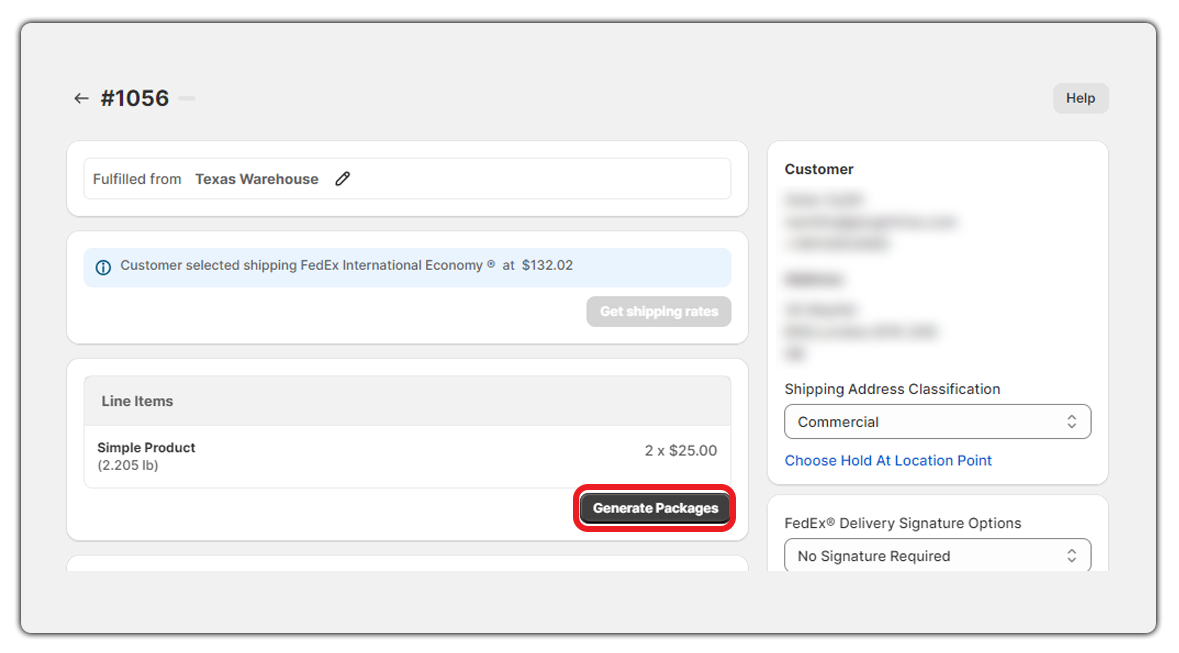Screen dimensions: 1179x653
Task: Click the Fulfilled from label
Action: (x=137, y=179)
